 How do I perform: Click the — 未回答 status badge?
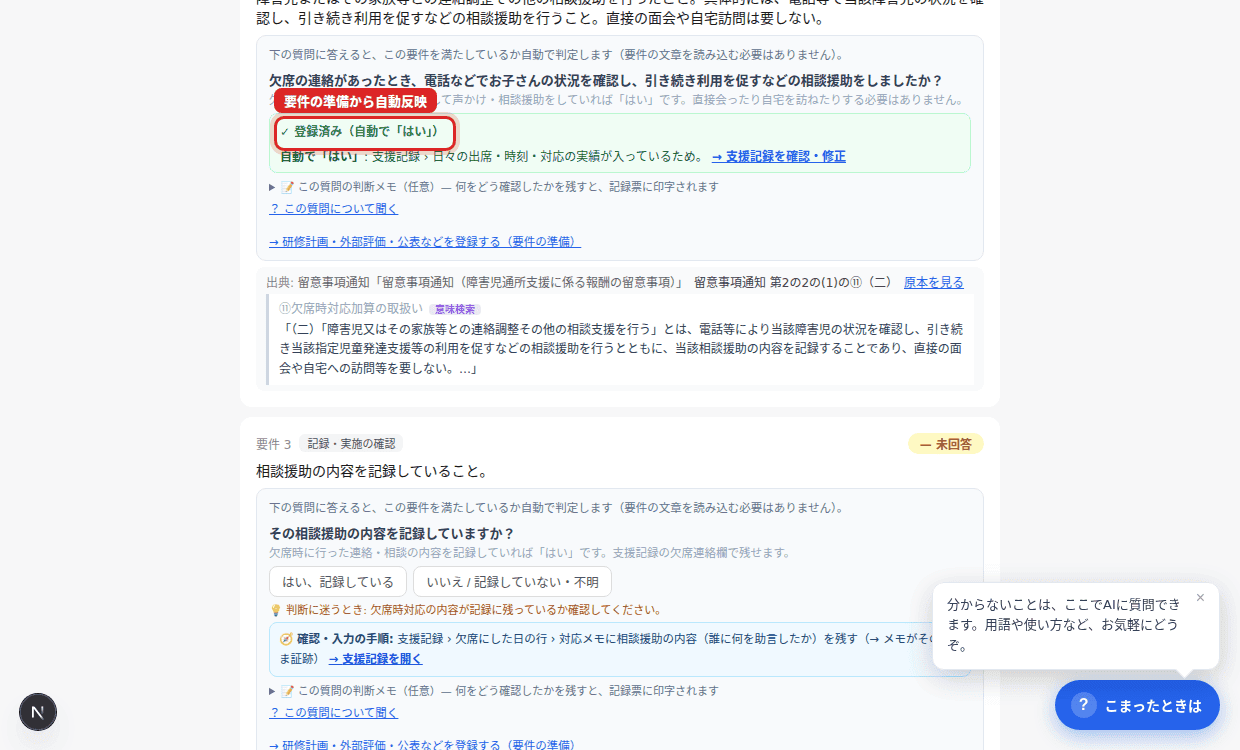pos(945,444)
